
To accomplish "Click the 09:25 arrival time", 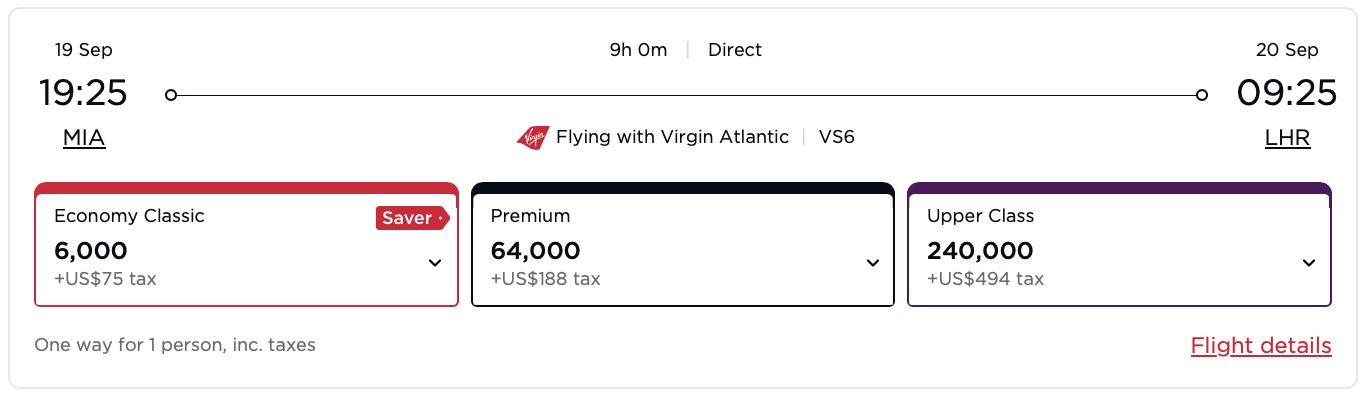I will pyautogui.click(x=1287, y=93).
